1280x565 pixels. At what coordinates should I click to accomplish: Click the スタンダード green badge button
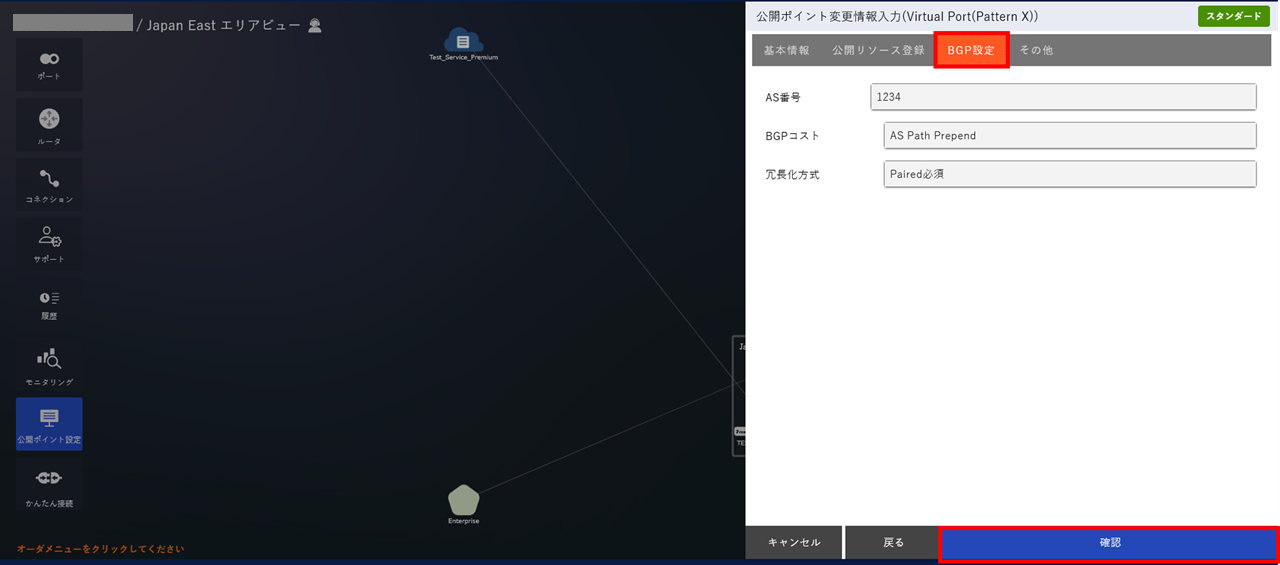click(x=1234, y=17)
